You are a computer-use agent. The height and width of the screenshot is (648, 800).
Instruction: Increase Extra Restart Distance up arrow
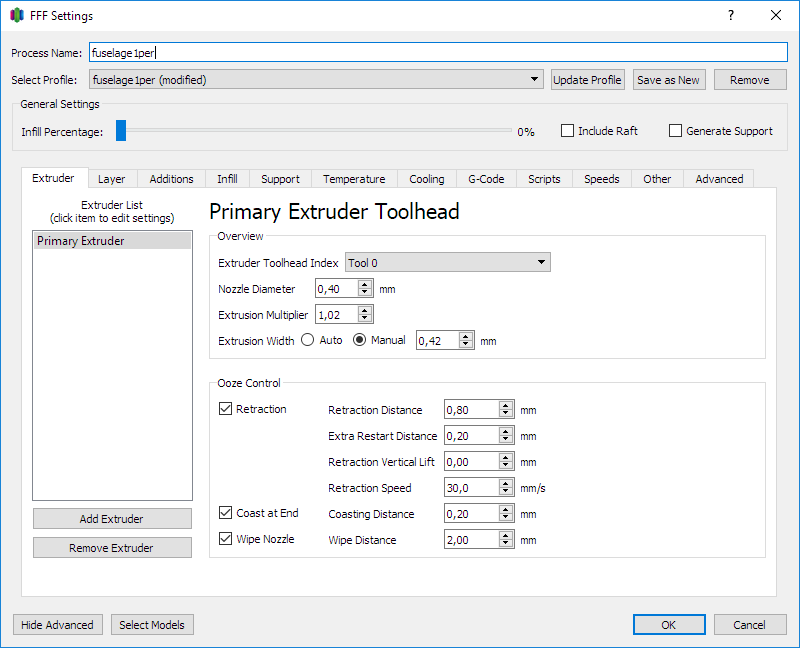(506, 431)
